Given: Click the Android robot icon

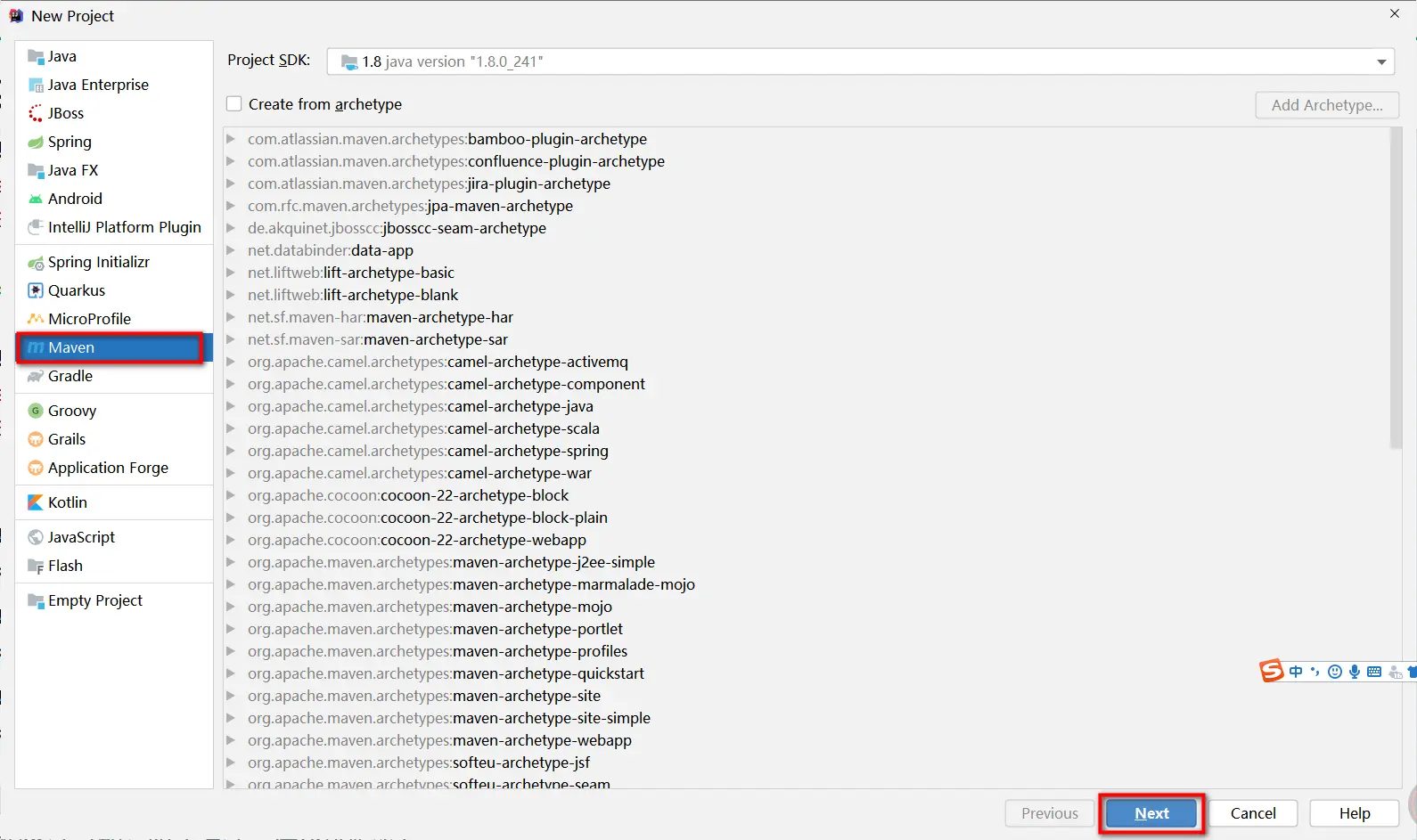Looking at the screenshot, I should (x=36, y=200).
